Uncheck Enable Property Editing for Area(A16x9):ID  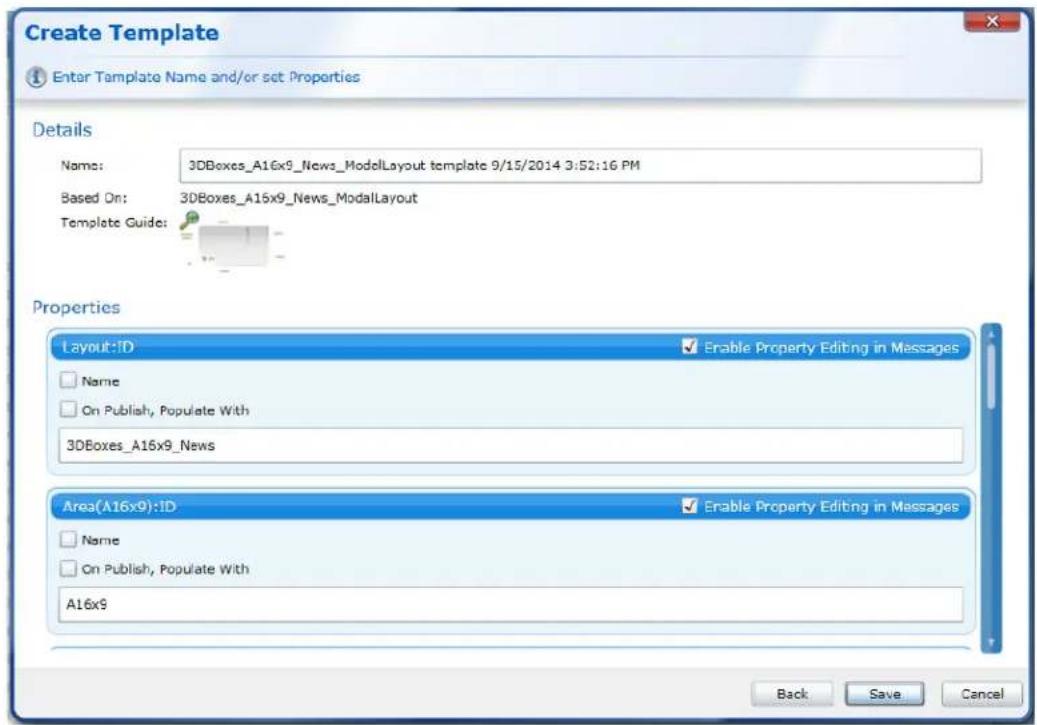click(x=689, y=505)
